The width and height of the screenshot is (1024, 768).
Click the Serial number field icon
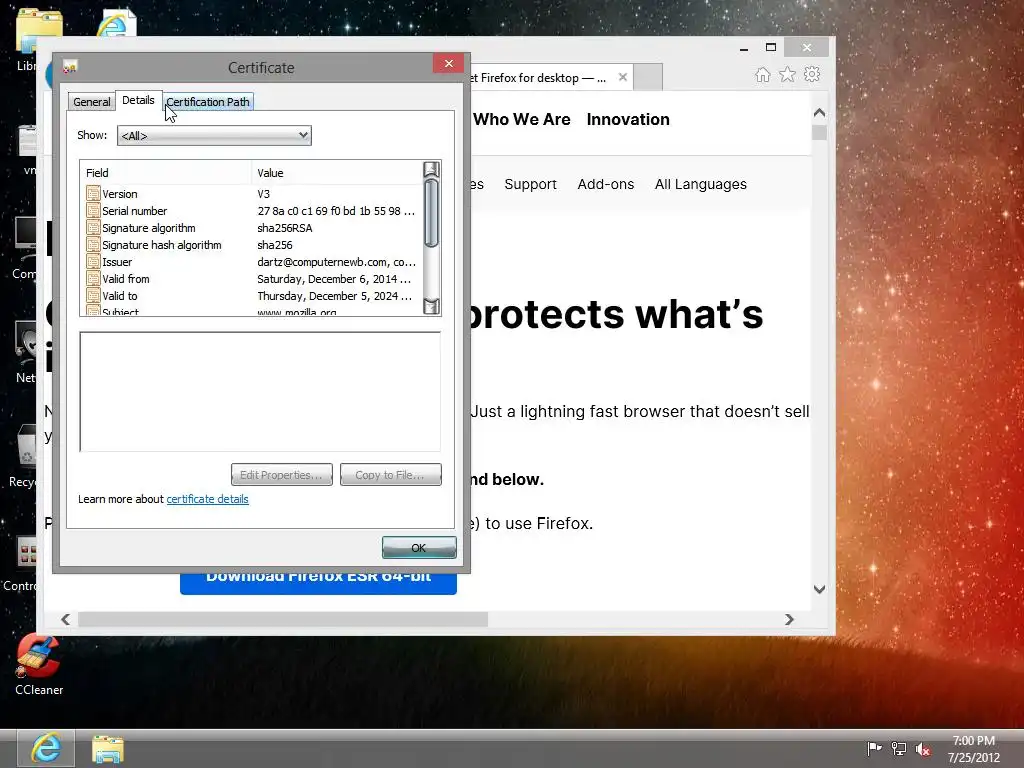coord(93,210)
